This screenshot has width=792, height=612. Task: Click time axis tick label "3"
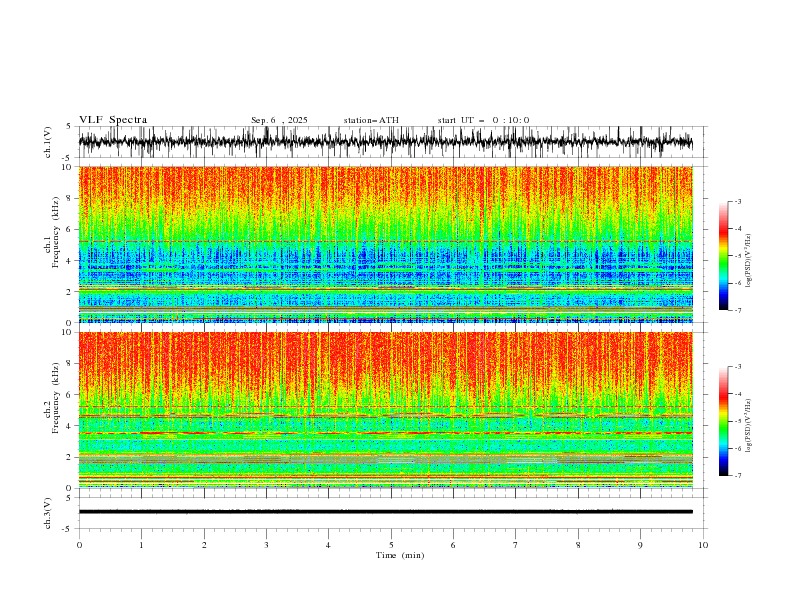(266, 545)
